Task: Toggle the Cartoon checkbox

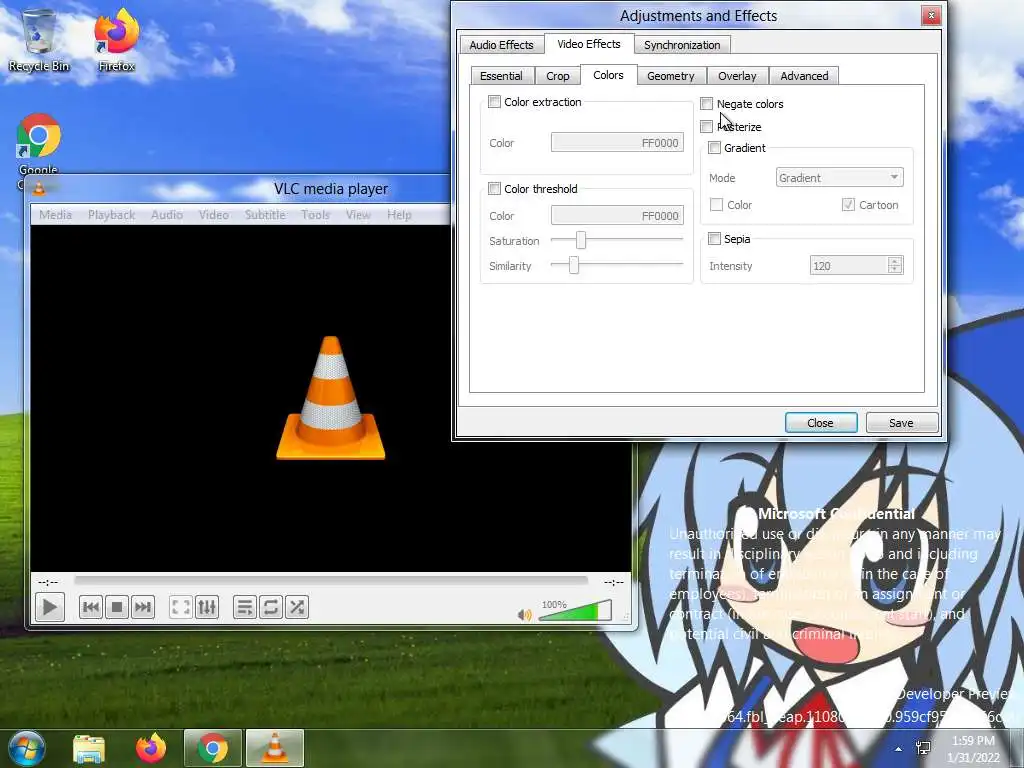Action: pos(848,205)
